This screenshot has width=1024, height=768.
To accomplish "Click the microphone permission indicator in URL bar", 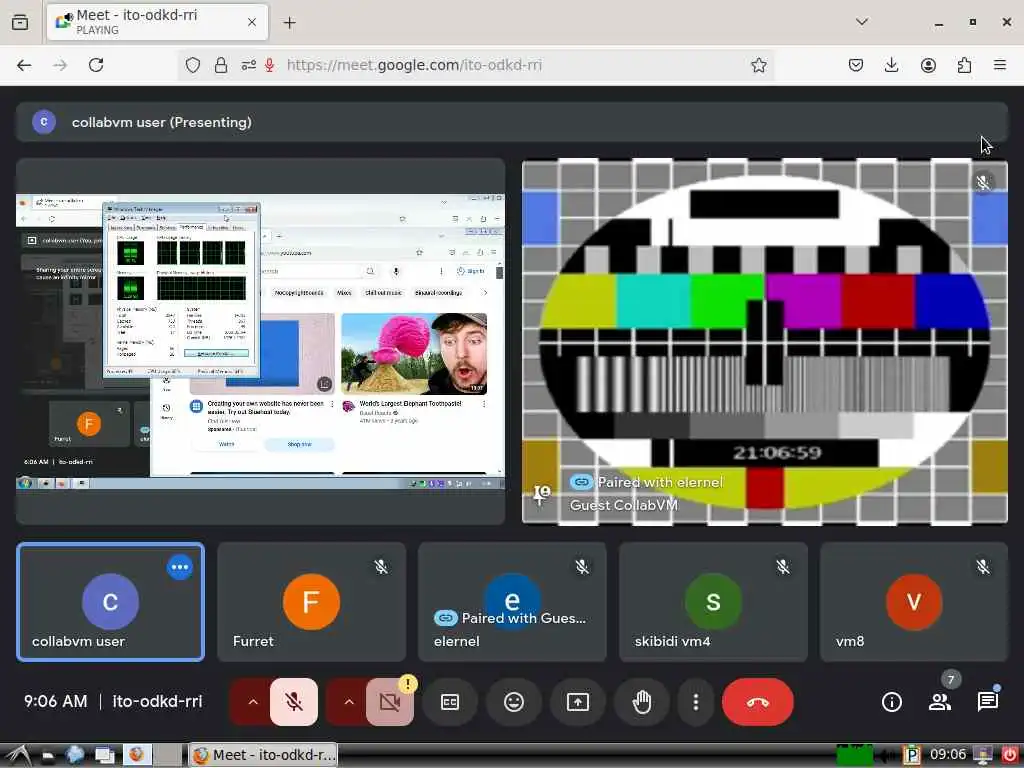I will coord(269,65).
